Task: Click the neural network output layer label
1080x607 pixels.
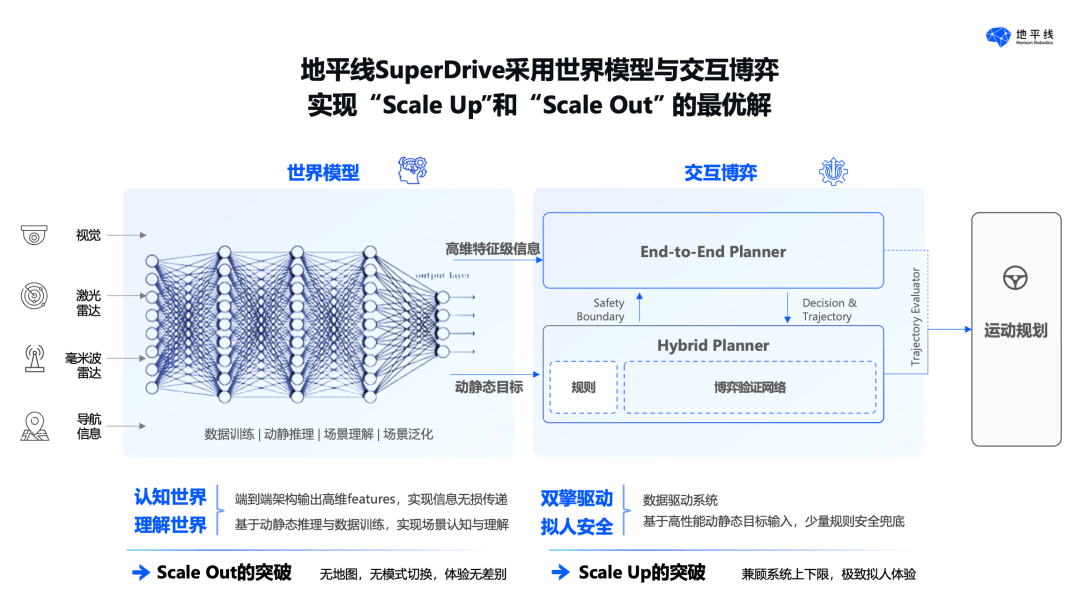Action: (x=442, y=275)
